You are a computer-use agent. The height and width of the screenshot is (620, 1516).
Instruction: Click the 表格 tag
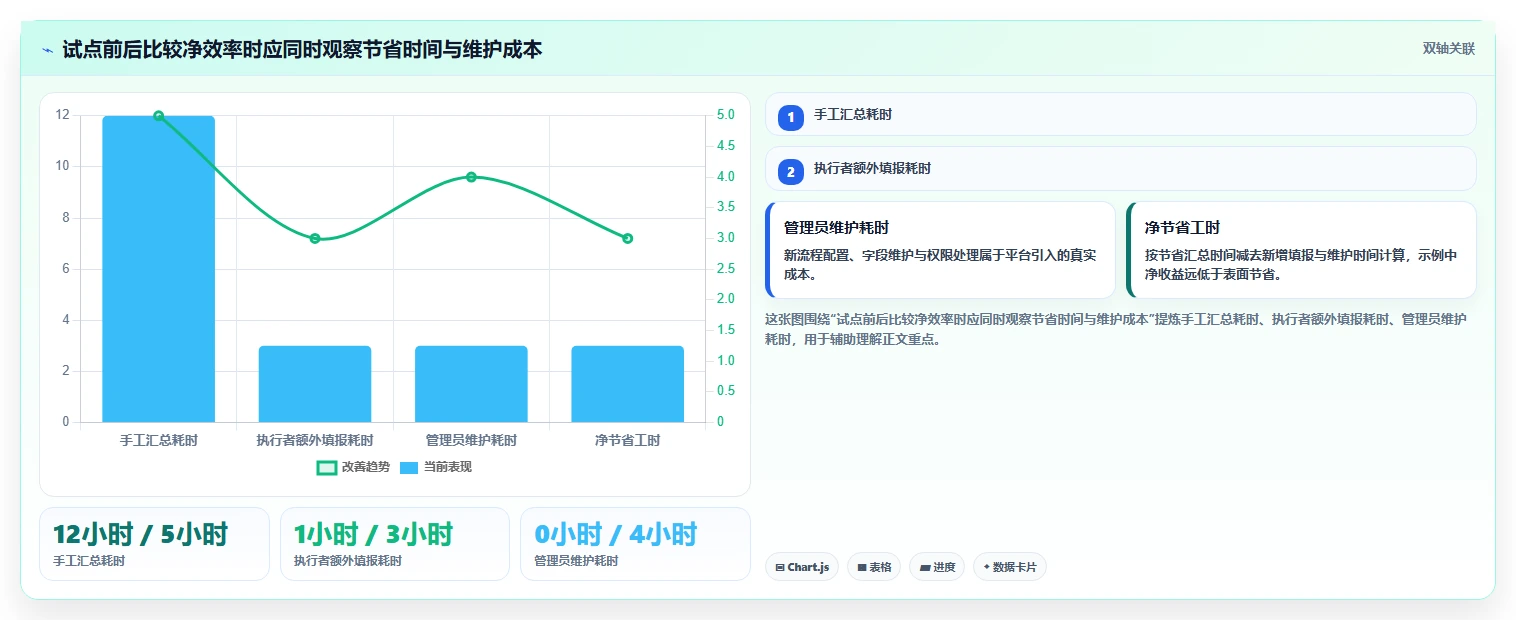pyautogui.click(x=874, y=567)
